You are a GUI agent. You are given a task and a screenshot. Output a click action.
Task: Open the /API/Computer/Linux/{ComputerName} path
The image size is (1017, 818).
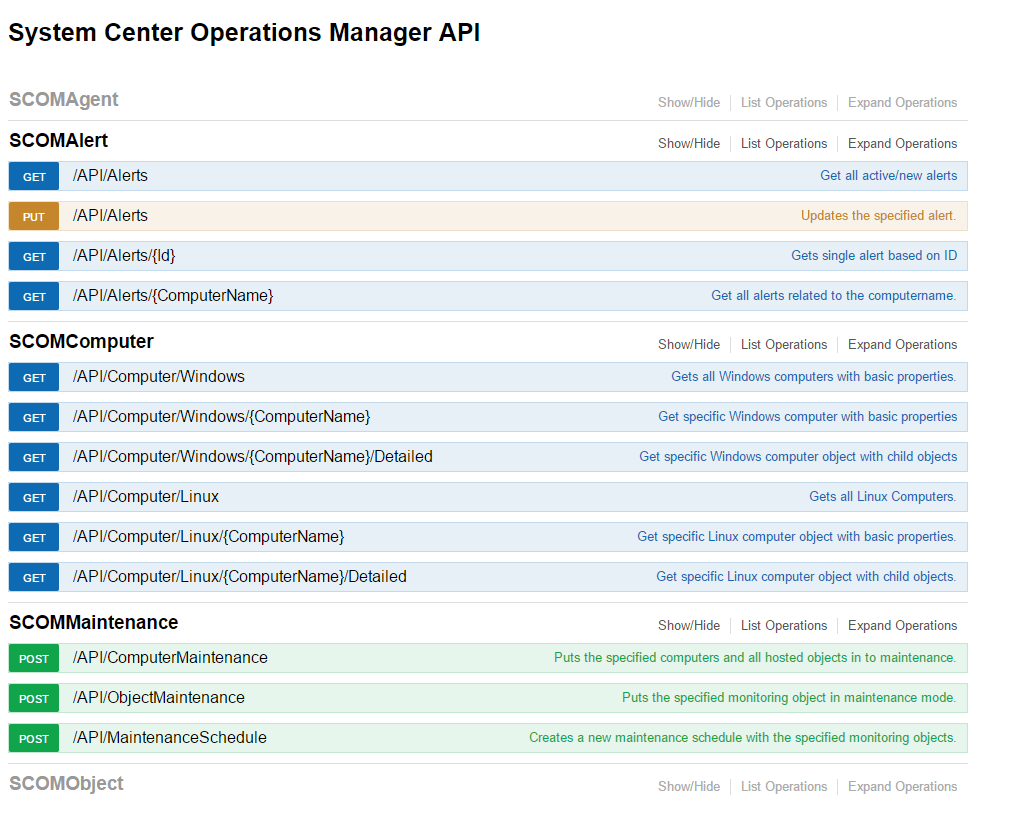point(208,536)
